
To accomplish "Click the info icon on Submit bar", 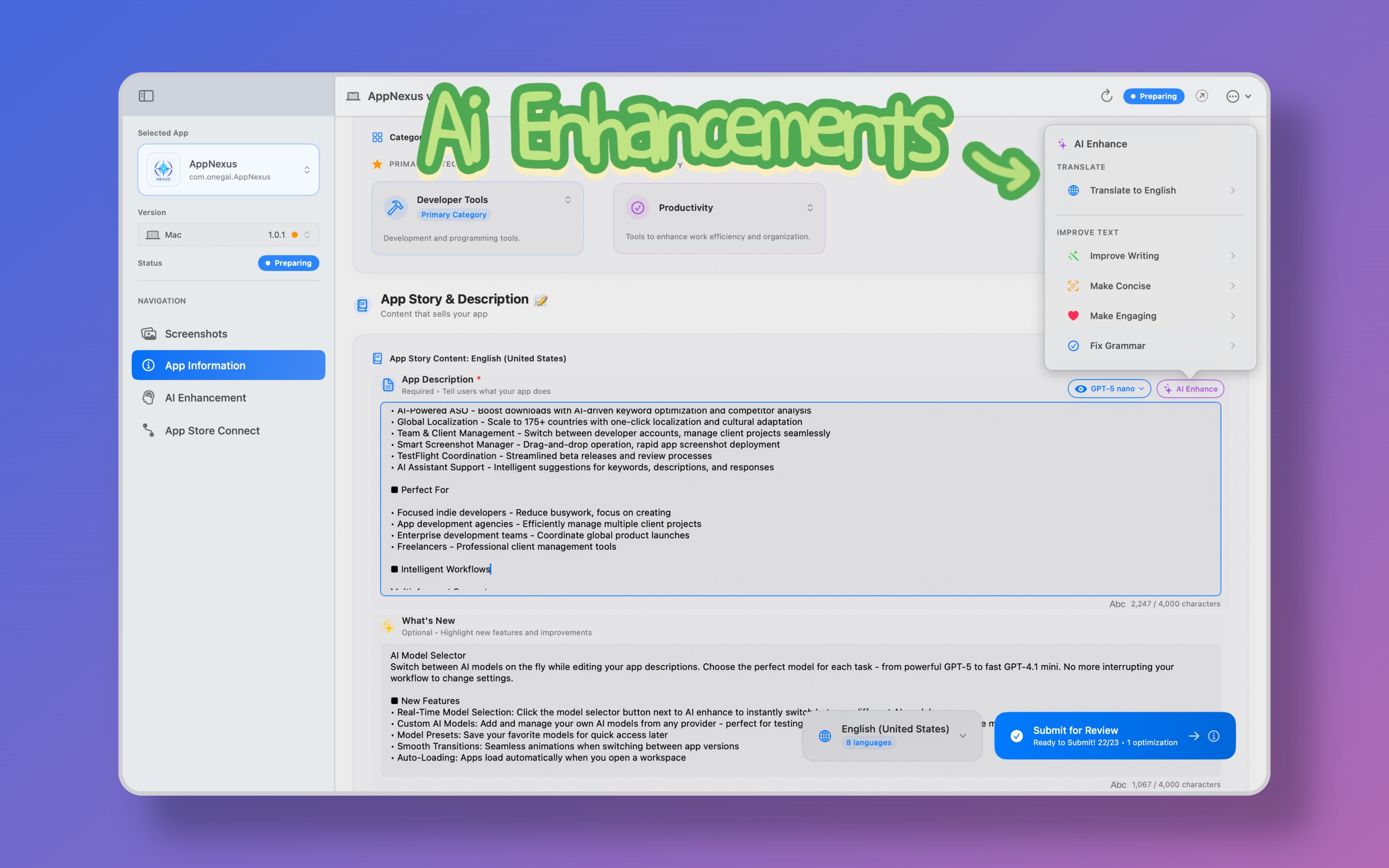I will [1213, 736].
